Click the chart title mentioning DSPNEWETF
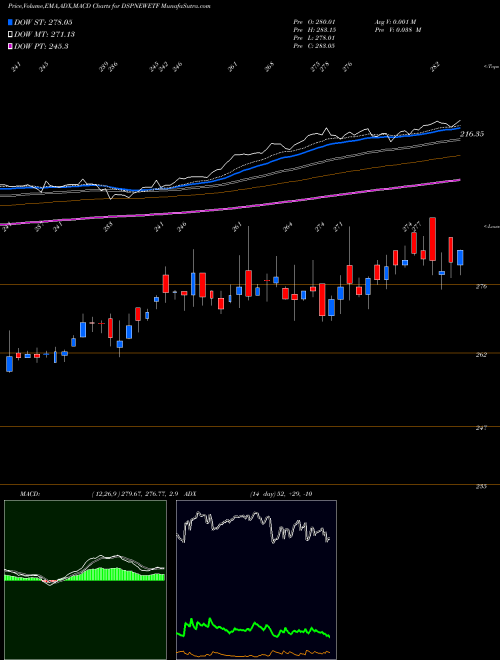This screenshot has width=500, height=660. coord(109,6)
